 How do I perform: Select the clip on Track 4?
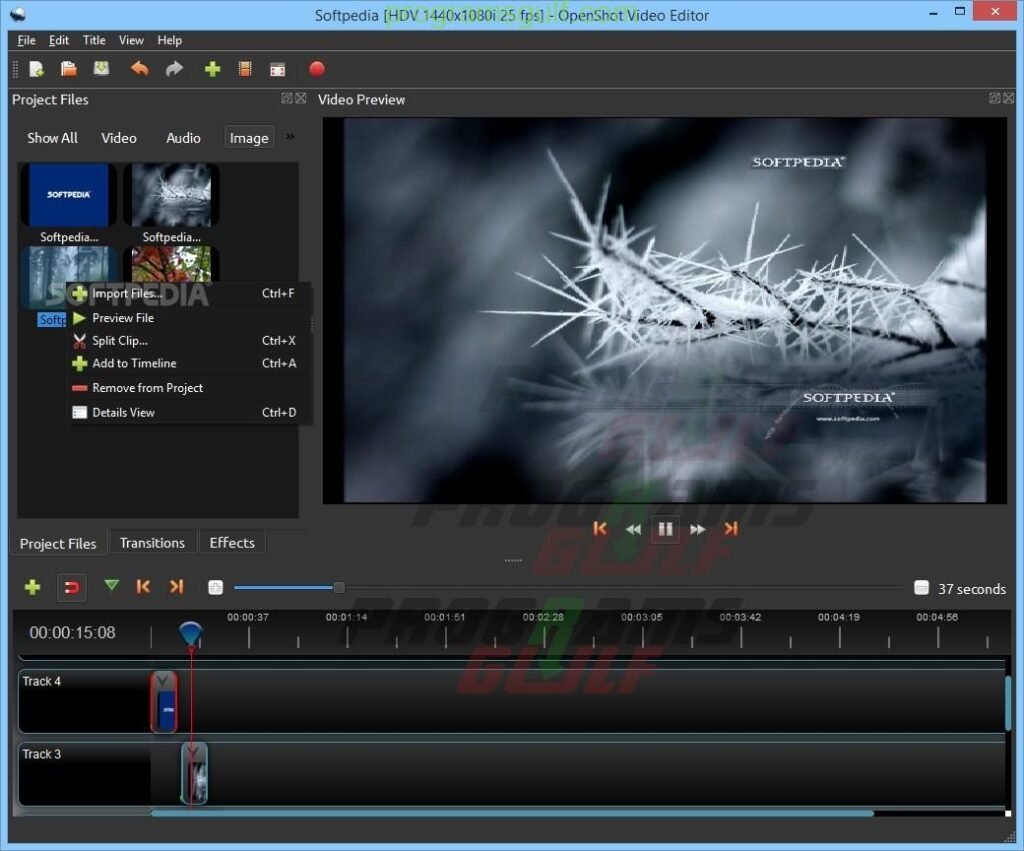pyautogui.click(x=163, y=701)
